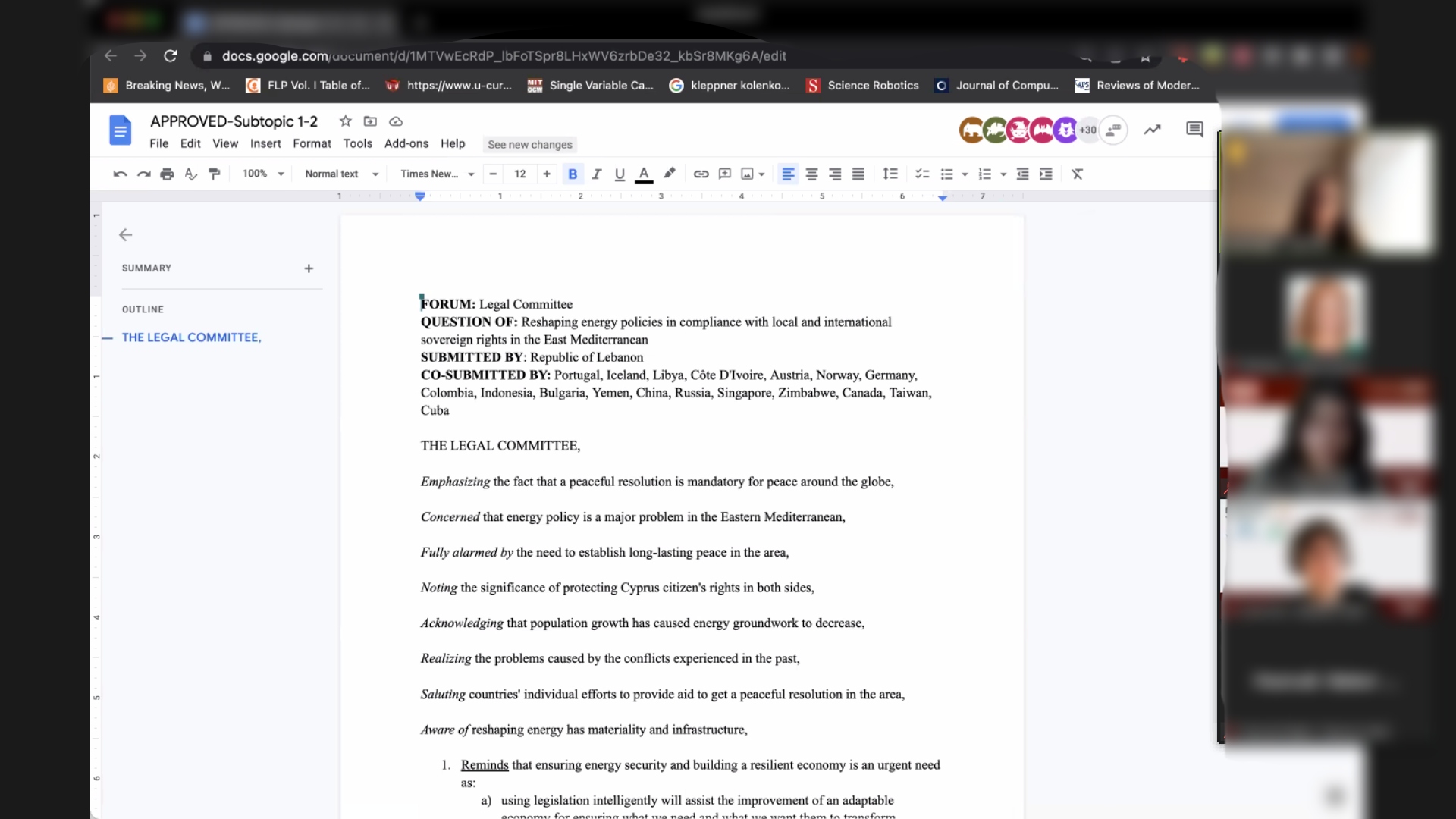Open the comment history icon
The height and width of the screenshot is (819, 1456).
(1194, 130)
